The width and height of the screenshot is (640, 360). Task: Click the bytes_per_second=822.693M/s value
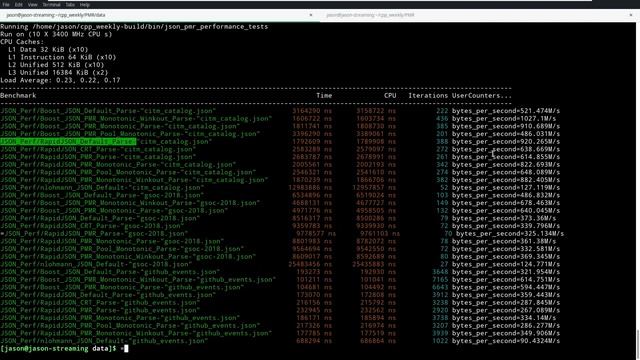click(x=506, y=165)
